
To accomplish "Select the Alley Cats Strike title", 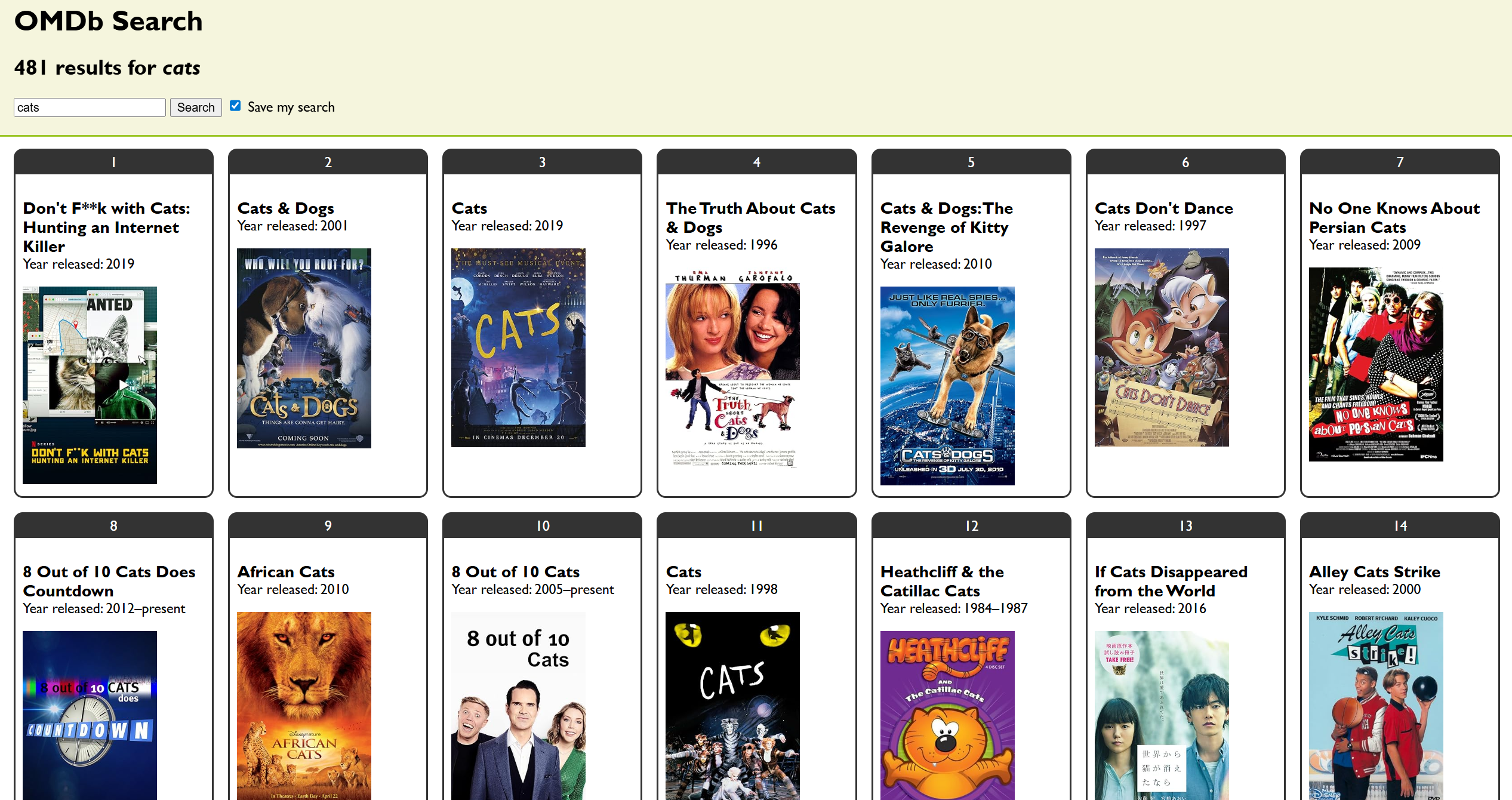I will click(x=1375, y=572).
